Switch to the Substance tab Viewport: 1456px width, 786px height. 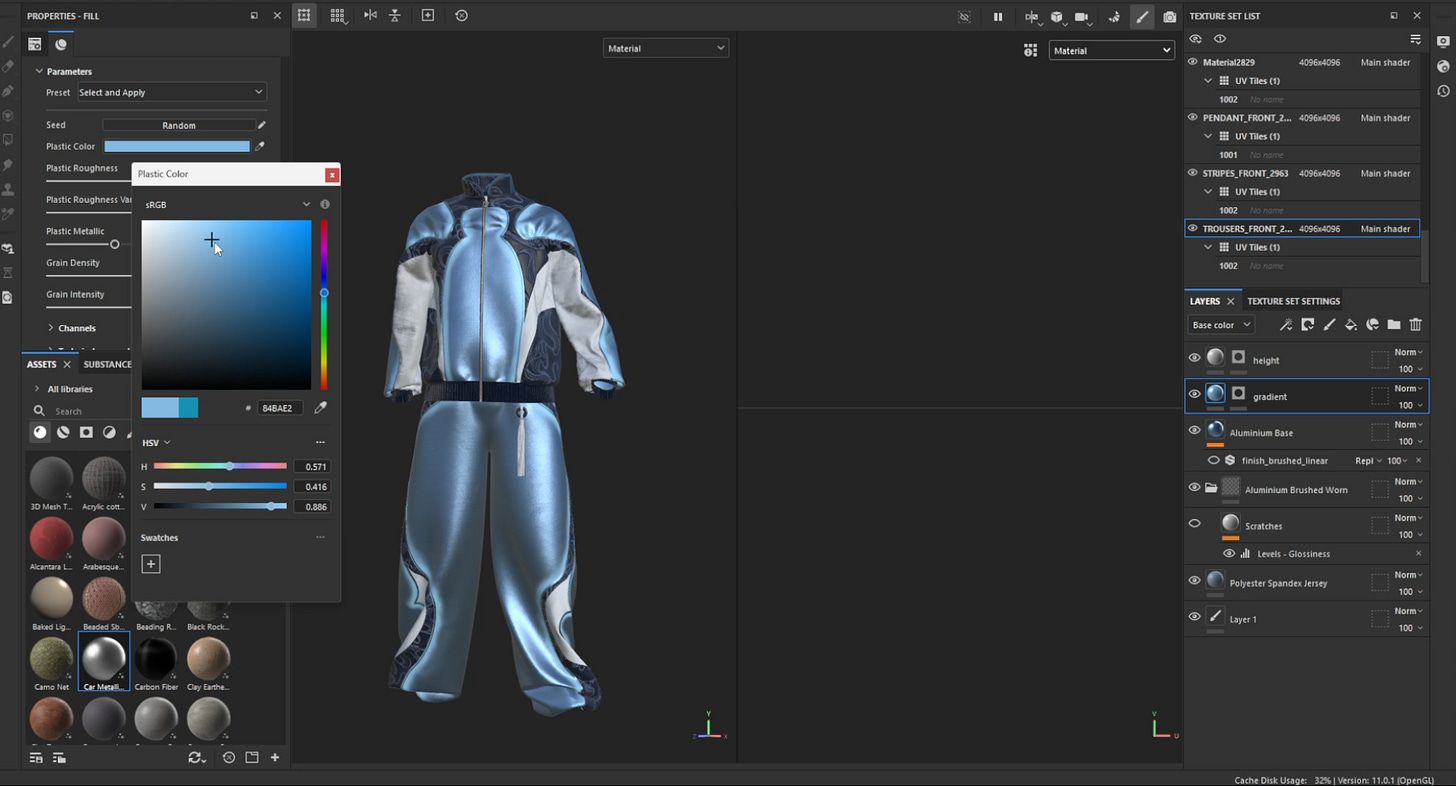point(107,364)
